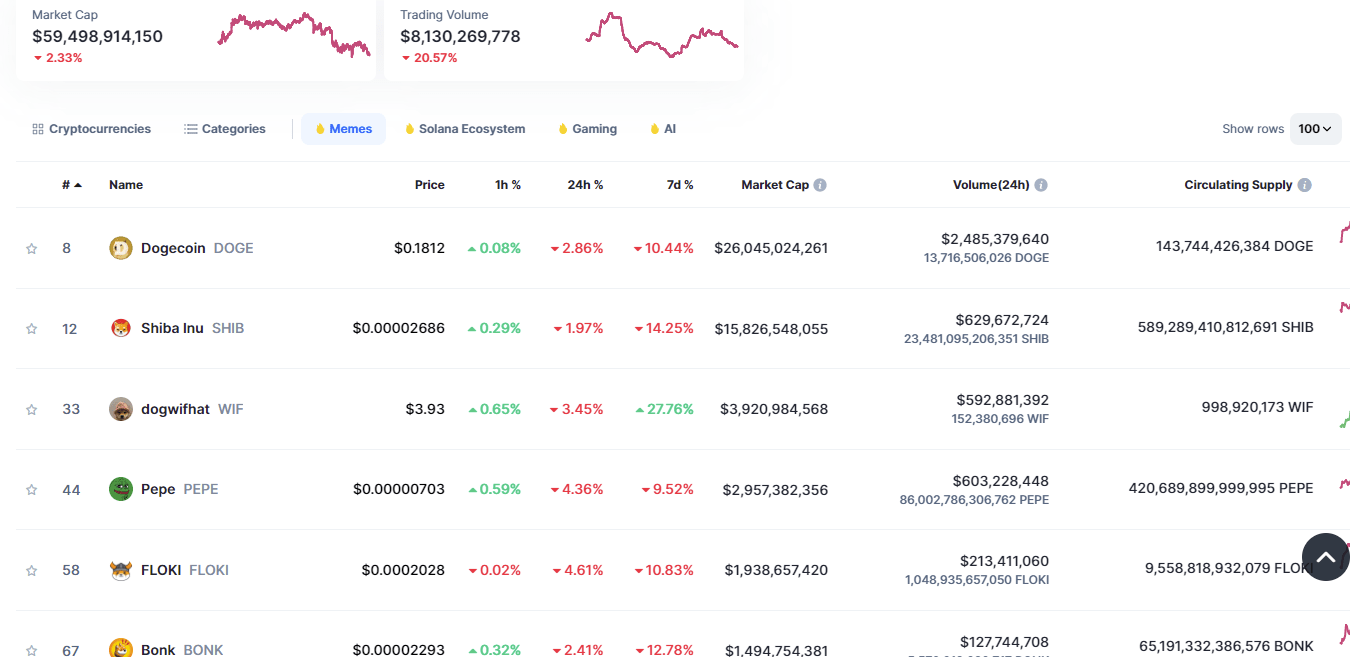Viewport: 1366px width, 657px height.
Task: Select the Gaming category tab
Action: tap(587, 129)
